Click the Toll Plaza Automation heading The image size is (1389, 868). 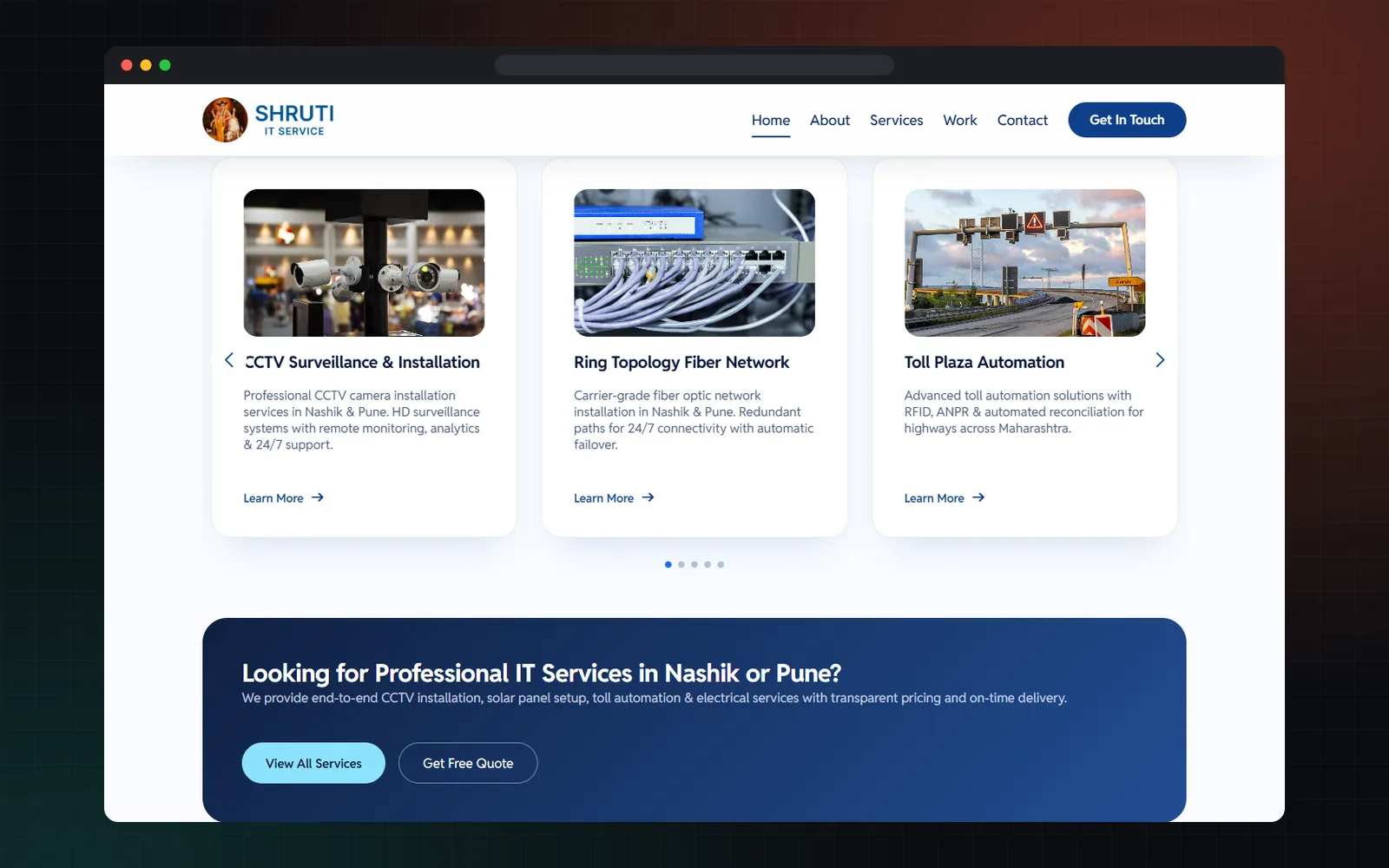[x=984, y=362]
